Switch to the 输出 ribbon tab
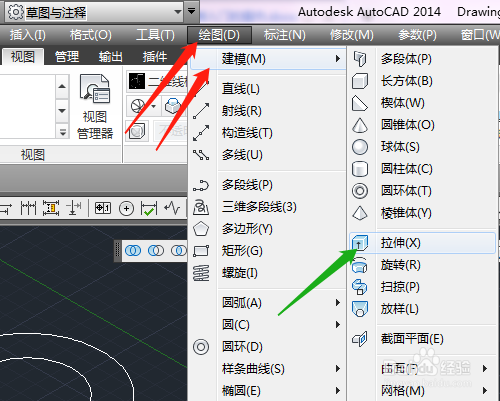 (110, 57)
